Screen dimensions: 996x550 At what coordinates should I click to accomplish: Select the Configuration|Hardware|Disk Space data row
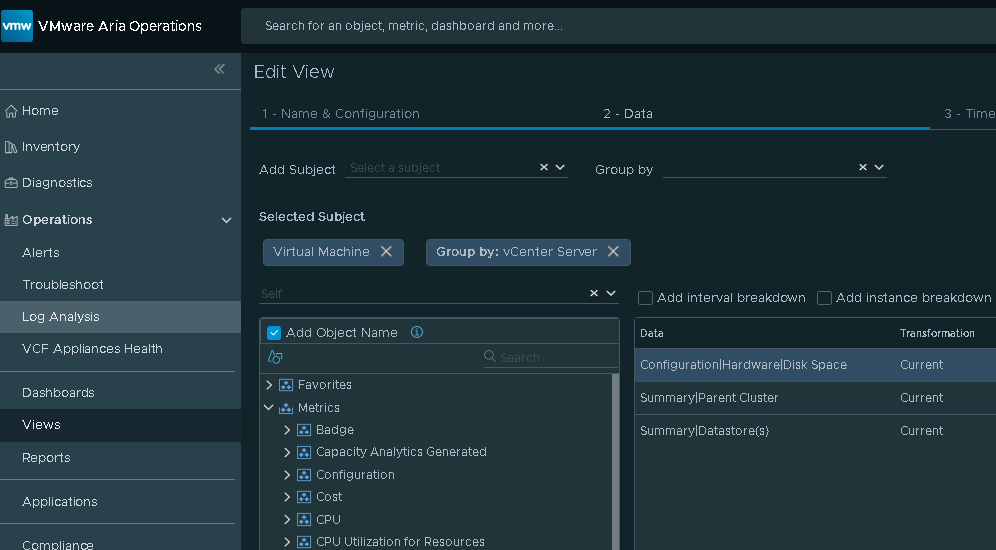(743, 365)
